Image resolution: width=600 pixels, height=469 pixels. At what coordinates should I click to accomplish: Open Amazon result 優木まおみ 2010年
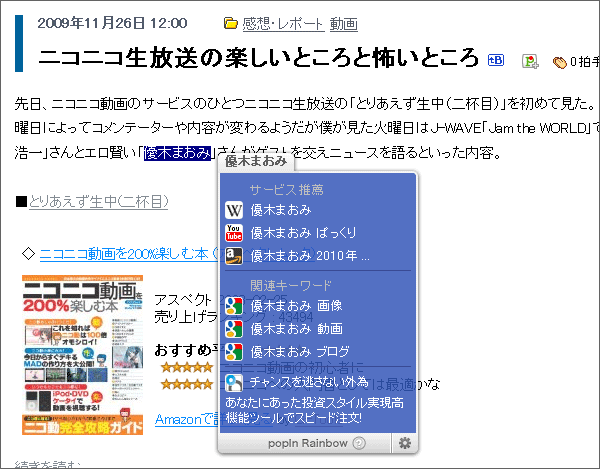(310, 256)
